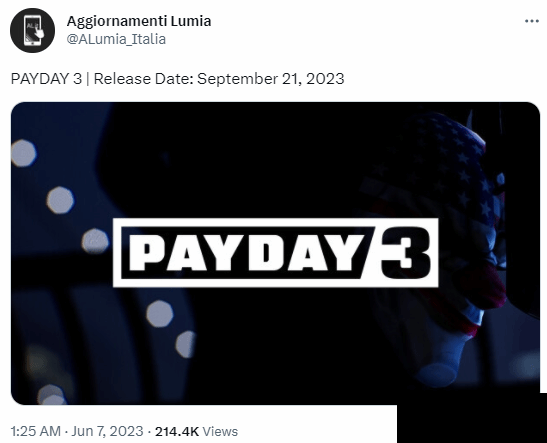The height and width of the screenshot is (443, 547).
Task: View the 214.4K Views count details
Action: click(x=196, y=431)
